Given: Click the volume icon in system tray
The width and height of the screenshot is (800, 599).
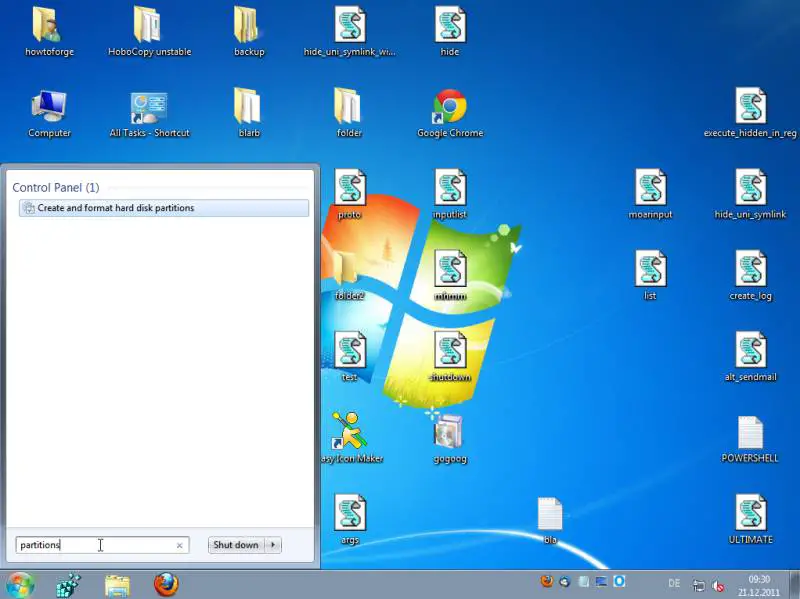Looking at the screenshot, I should tap(718, 586).
